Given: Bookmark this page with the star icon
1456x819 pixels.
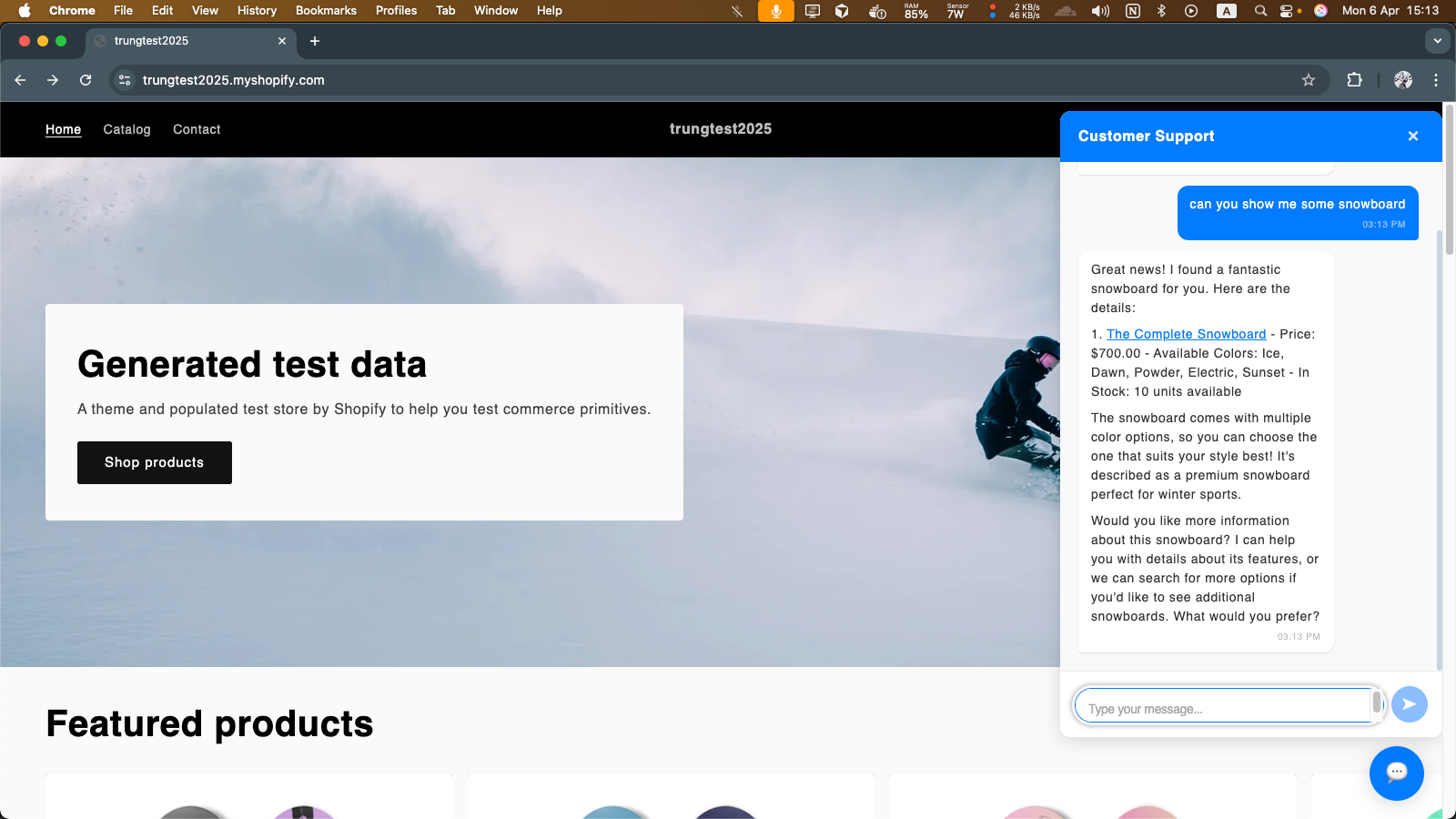Looking at the screenshot, I should tap(1309, 80).
